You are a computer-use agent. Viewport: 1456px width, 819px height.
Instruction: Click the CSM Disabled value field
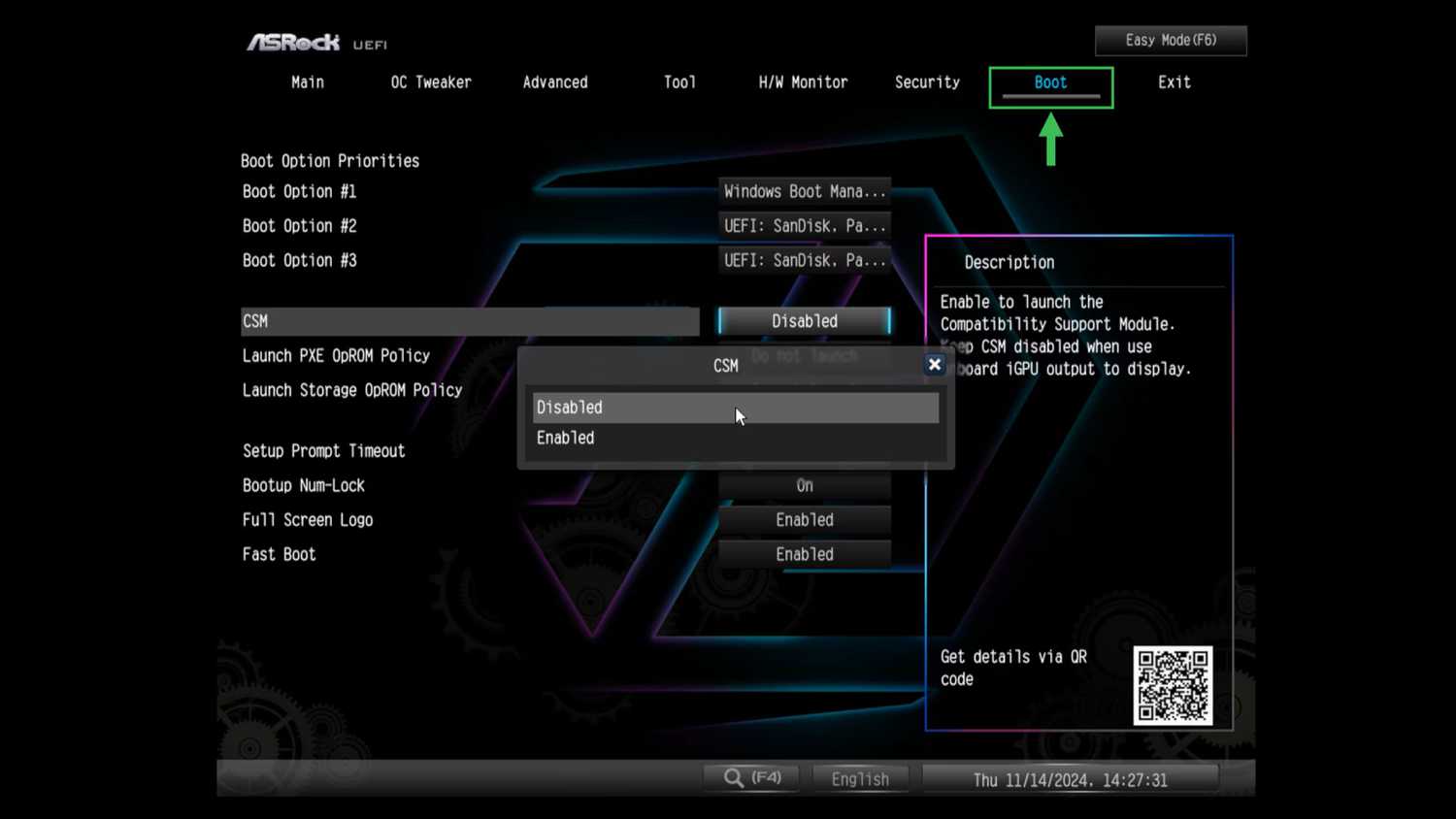(x=805, y=321)
